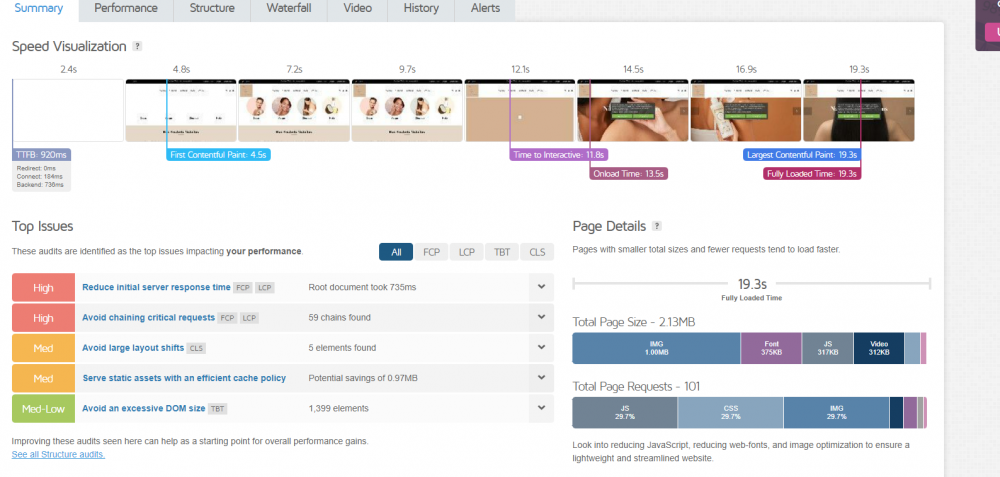Image resolution: width=1000 pixels, height=477 pixels.
Task: Click the IMG 1.00MB page size segment
Action: [656, 348]
